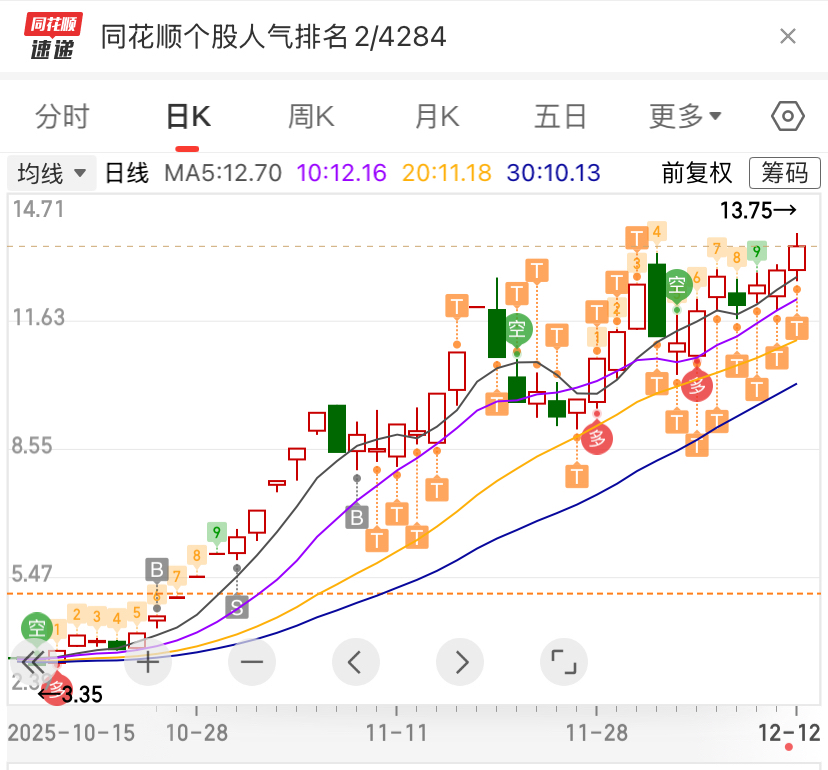
Task: Open the 五日 five-day tab
Action: [560, 116]
